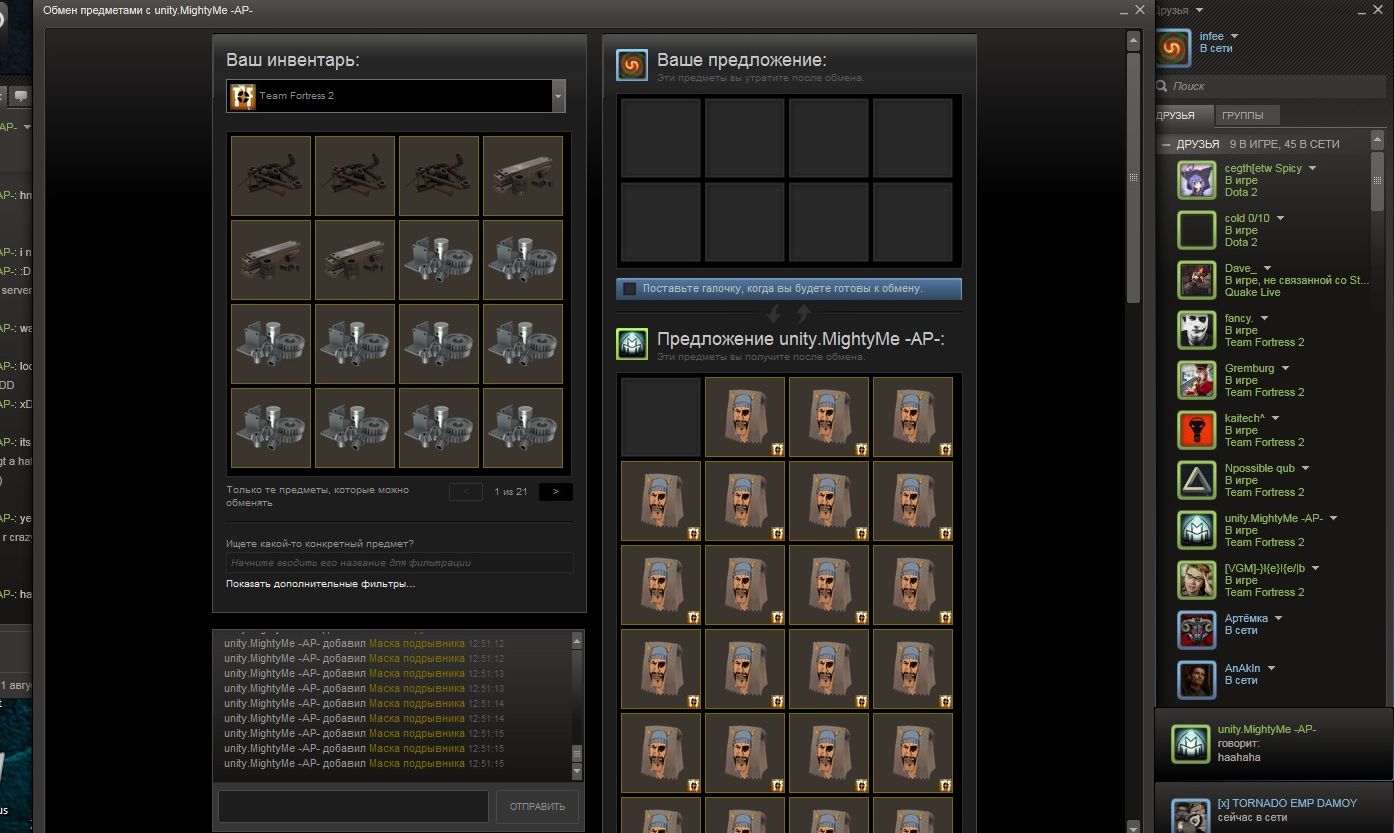1394x833 pixels.
Task: Open unity.MightyMe -AP- friend menu arrow
Action: (x=1334, y=518)
